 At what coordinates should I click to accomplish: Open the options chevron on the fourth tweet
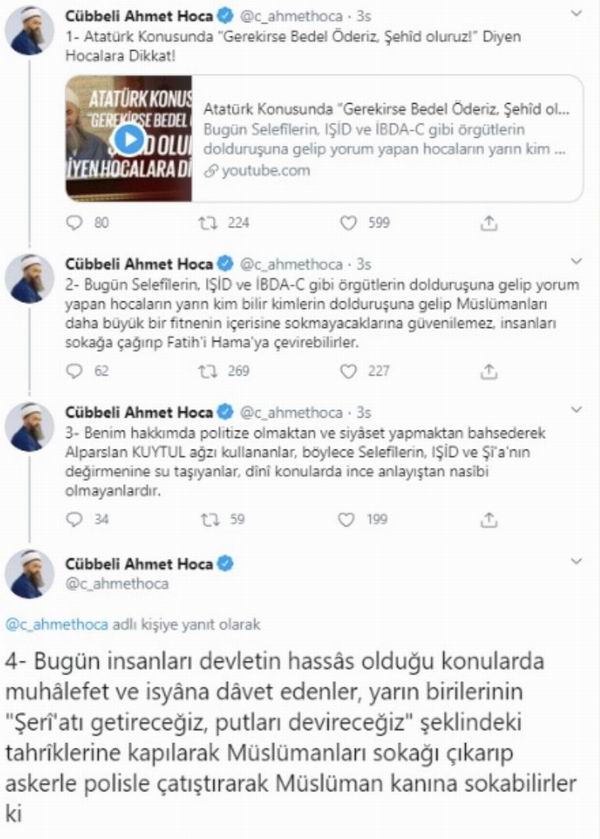576,561
